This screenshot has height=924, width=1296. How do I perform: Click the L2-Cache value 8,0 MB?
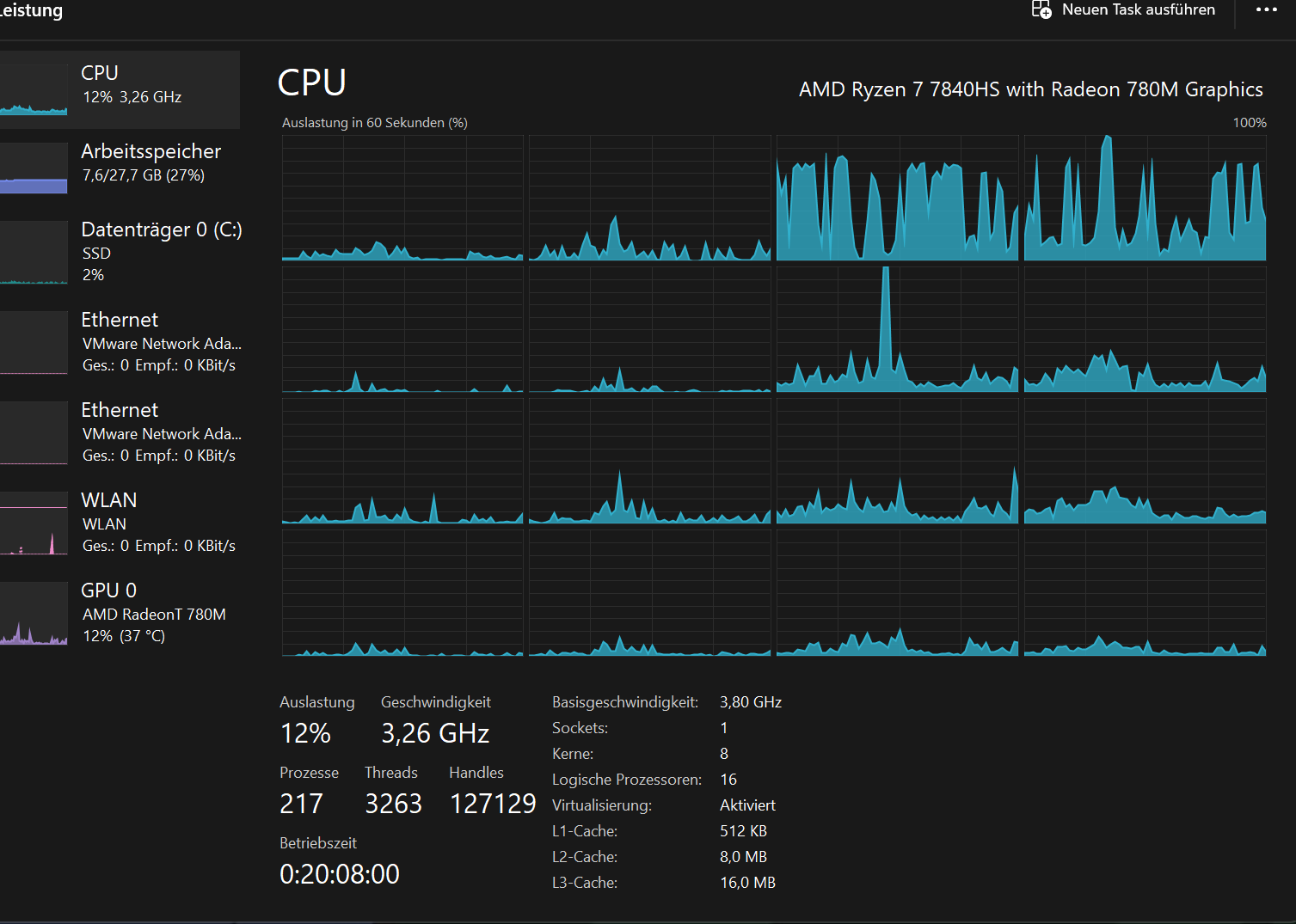[743, 857]
